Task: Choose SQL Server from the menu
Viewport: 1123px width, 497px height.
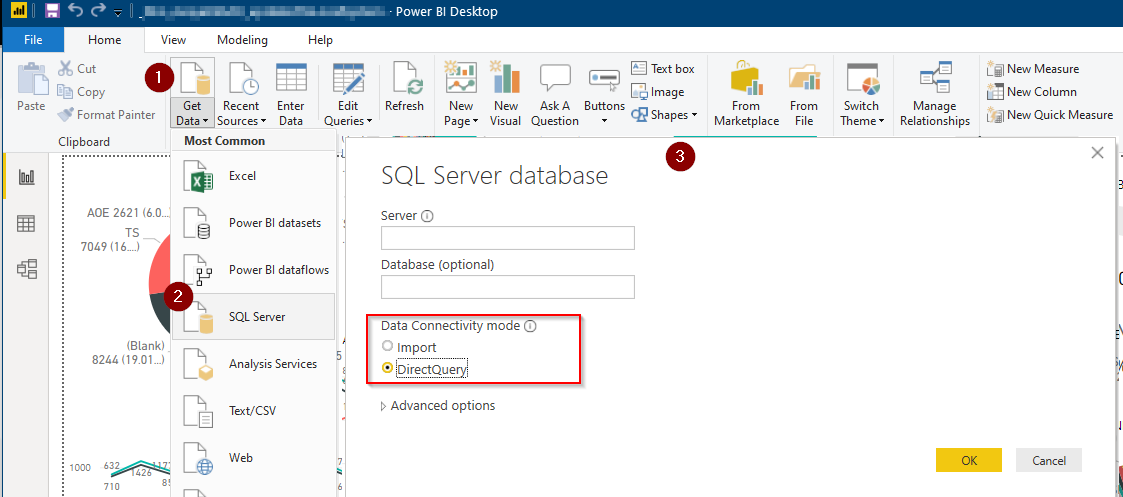Action: click(254, 317)
